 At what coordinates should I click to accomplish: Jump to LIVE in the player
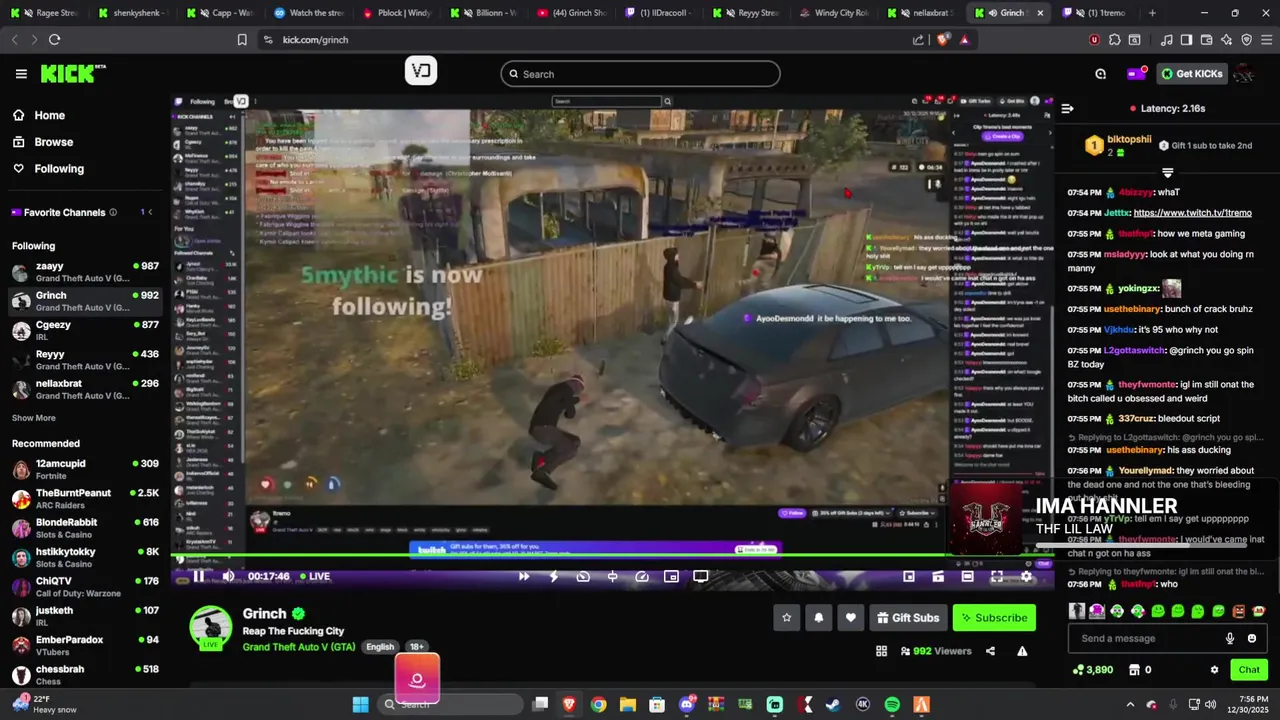point(314,576)
